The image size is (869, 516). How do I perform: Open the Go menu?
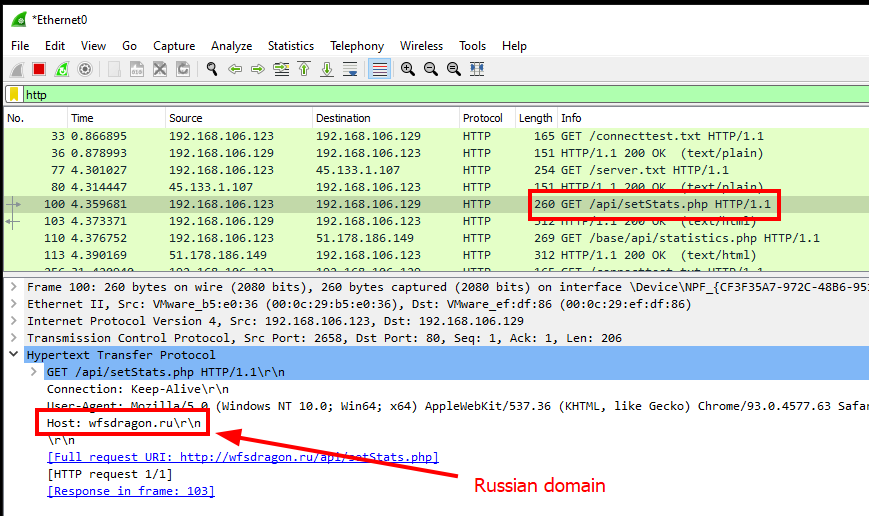(x=129, y=46)
